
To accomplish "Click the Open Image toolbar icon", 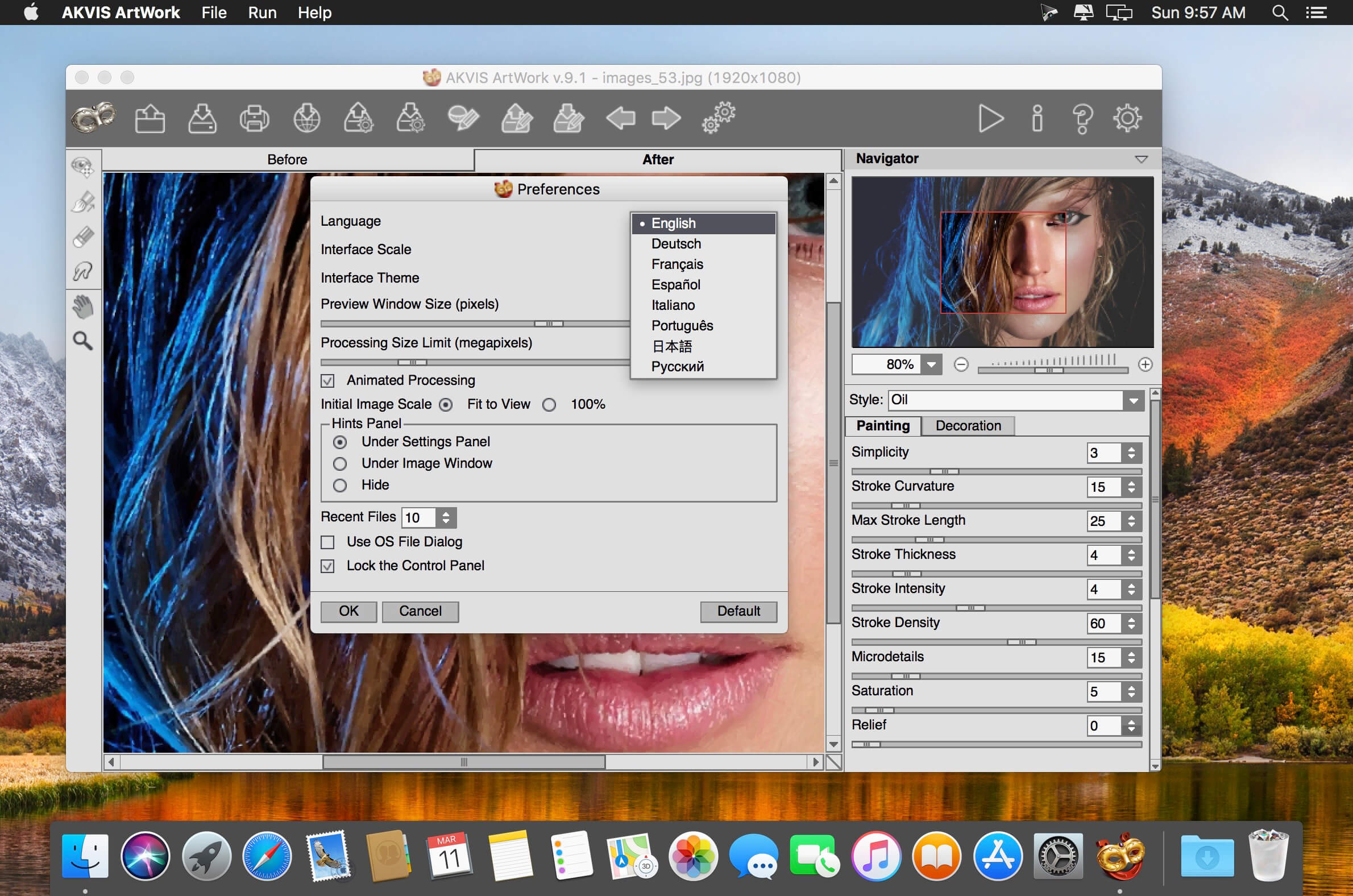I will coord(150,118).
